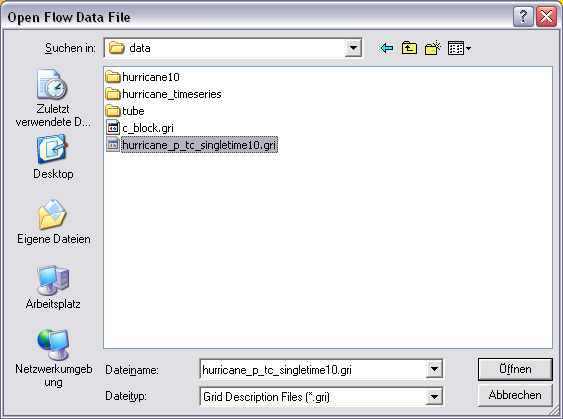Select hurricane_p_tc_singletime10.gri in the file list
Screen dimensions: 563x419
(x=192, y=145)
